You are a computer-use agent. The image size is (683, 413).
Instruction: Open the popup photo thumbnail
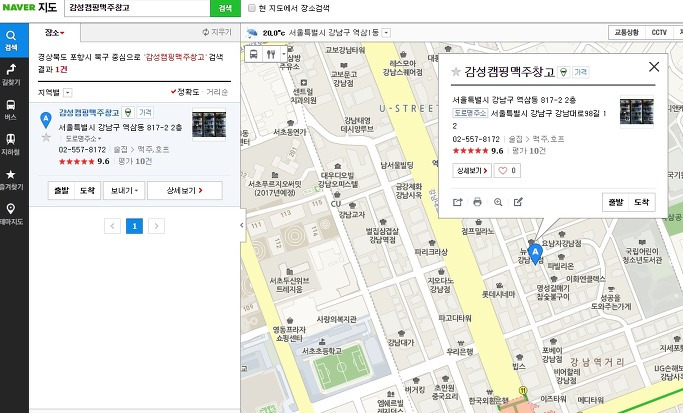[636, 112]
